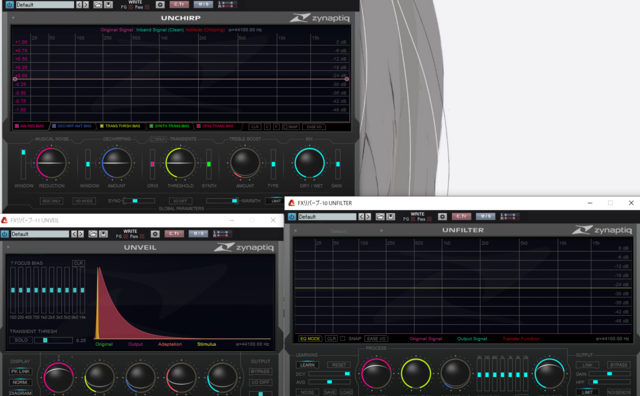Screen dimensions: 640x396
Task: Select next preset arrow in UNFILTER window
Action: [x=368, y=217]
